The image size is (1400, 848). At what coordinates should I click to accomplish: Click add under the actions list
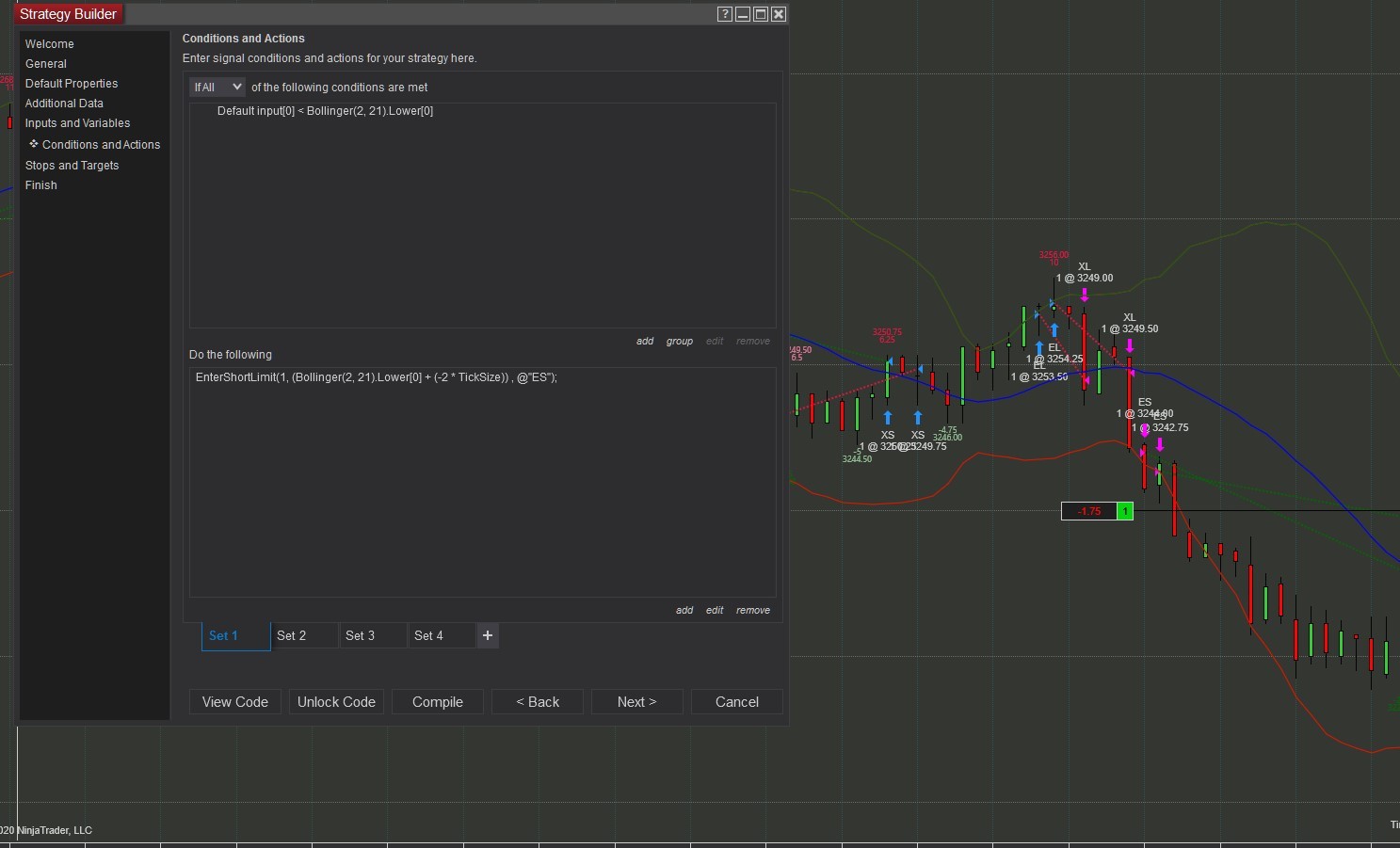[684, 611]
